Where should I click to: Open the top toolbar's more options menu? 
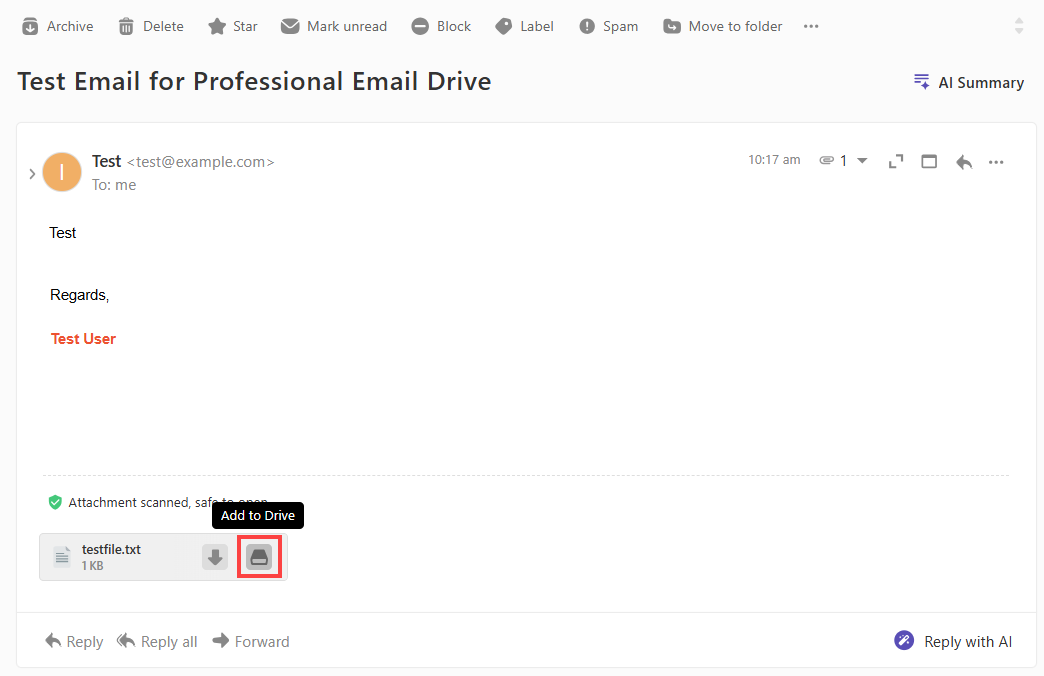tap(810, 27)
